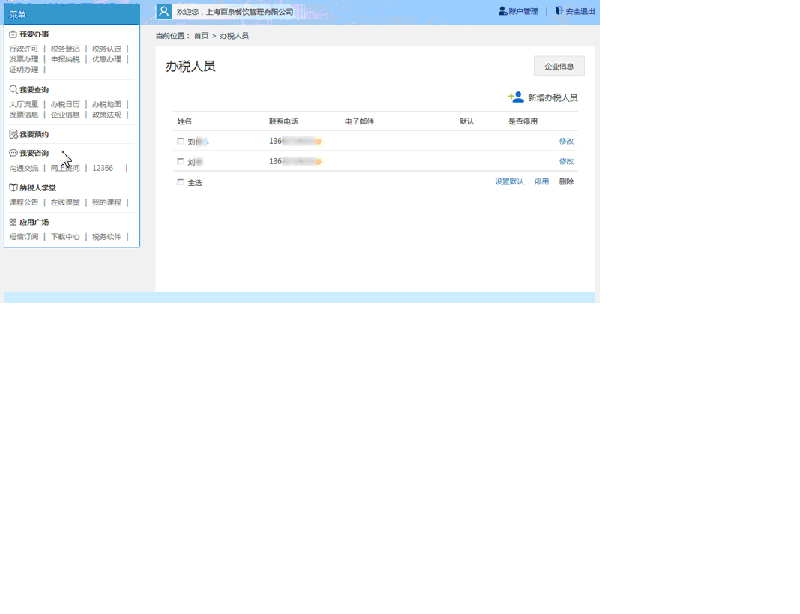Open 下载中心 in the sidebar menu
Image resolution: width=800 pixels, height=614 pixels.
65,237
